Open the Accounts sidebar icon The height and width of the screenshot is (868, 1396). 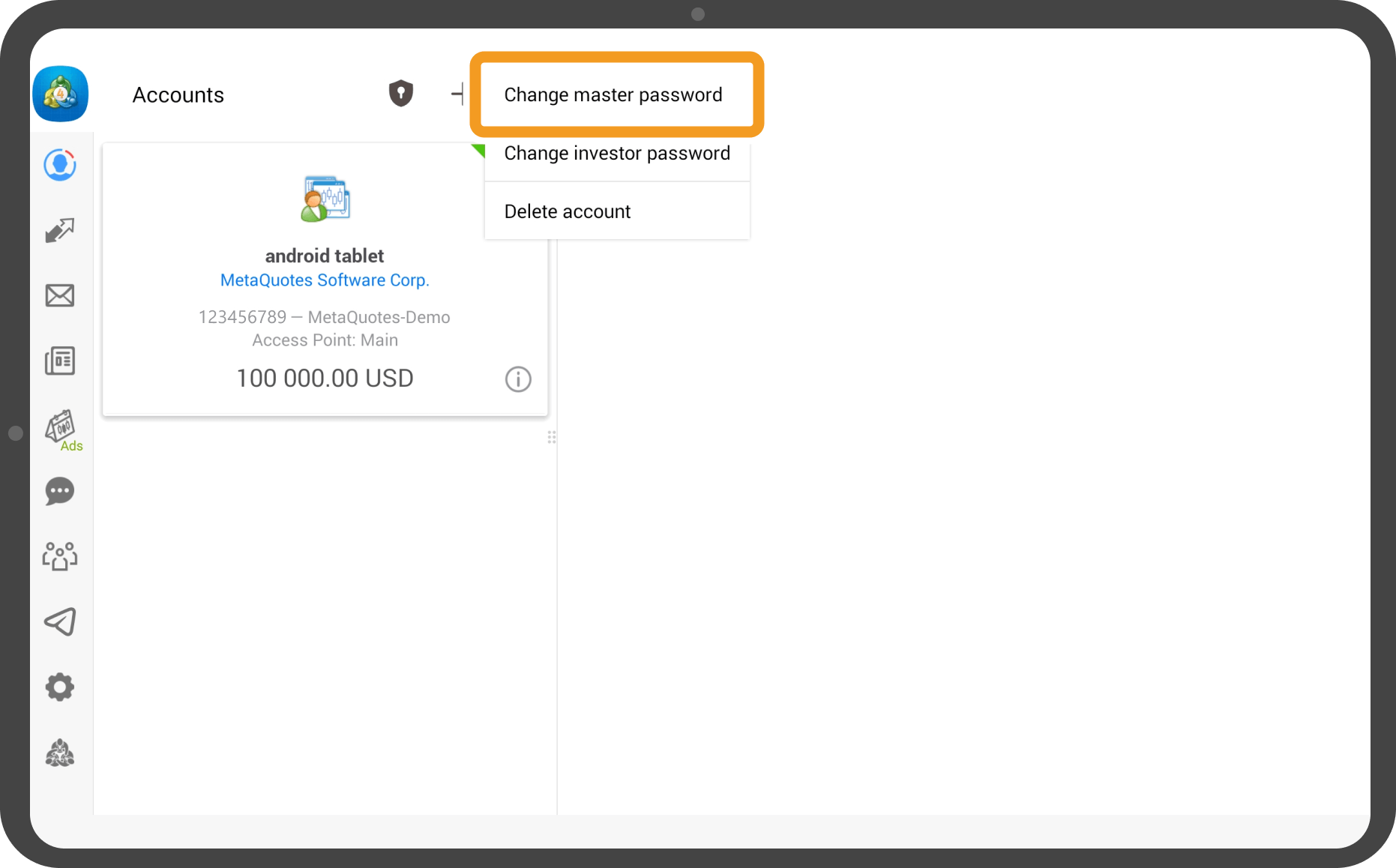point(60,165)
